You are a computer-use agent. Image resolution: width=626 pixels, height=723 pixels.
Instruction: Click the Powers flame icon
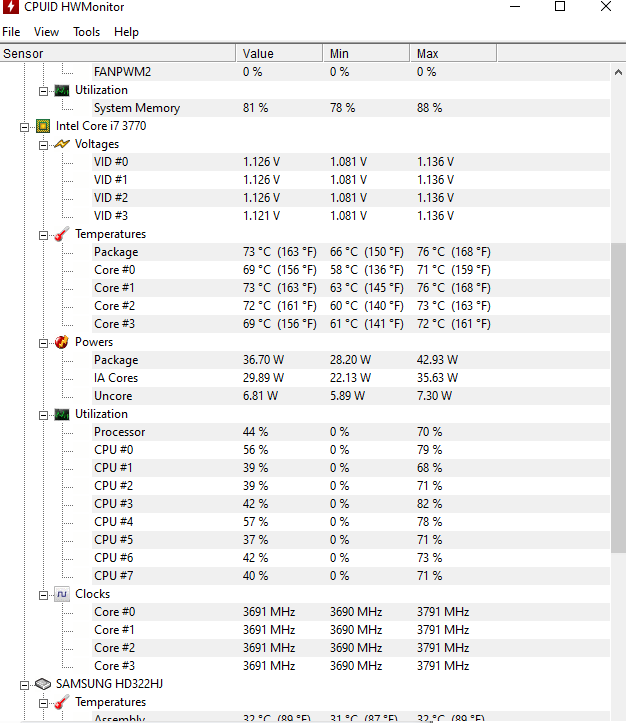[x=62, y=342]
